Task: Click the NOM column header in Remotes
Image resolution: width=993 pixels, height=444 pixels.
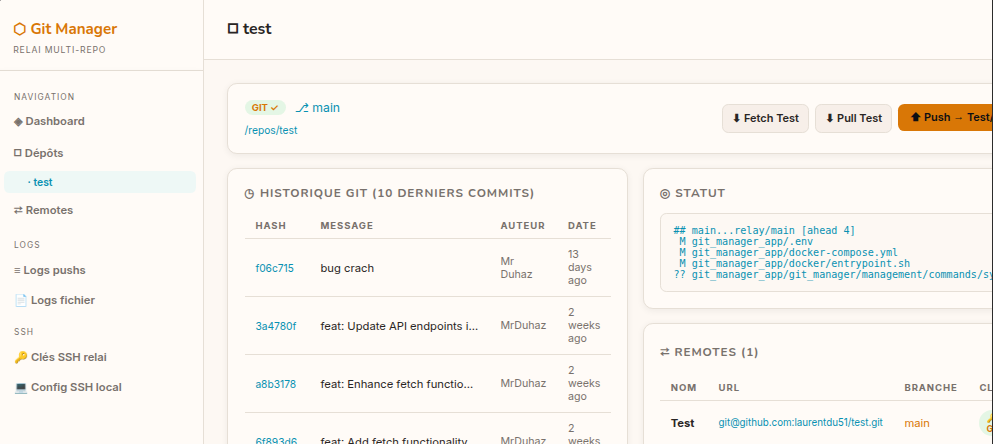Action: [x=683, y=388]
